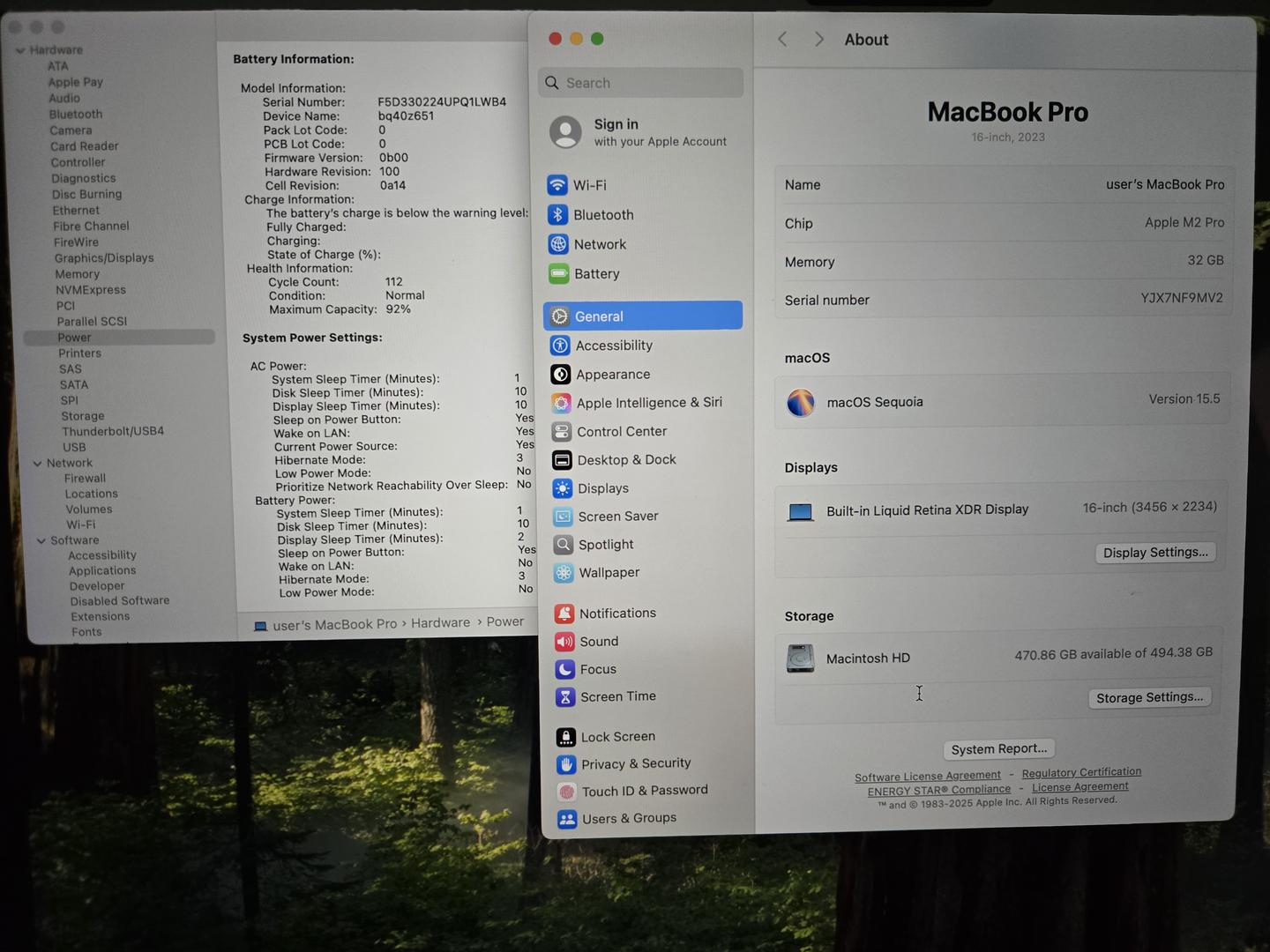The height and width of the screenshot is (952, 1270).
Task: Open Screen Time hourglass icon
Action: pyautogui.click(x=565, y=697)
